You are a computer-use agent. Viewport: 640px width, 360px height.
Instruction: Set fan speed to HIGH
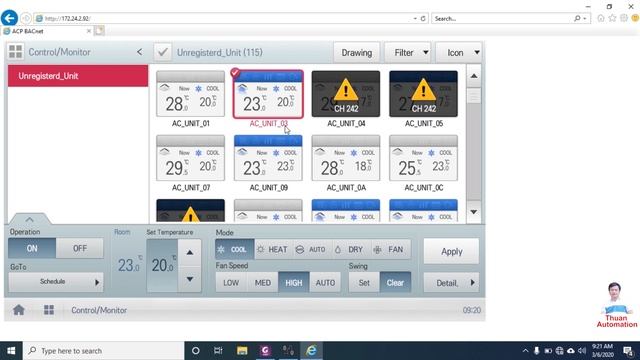[294, 282]
